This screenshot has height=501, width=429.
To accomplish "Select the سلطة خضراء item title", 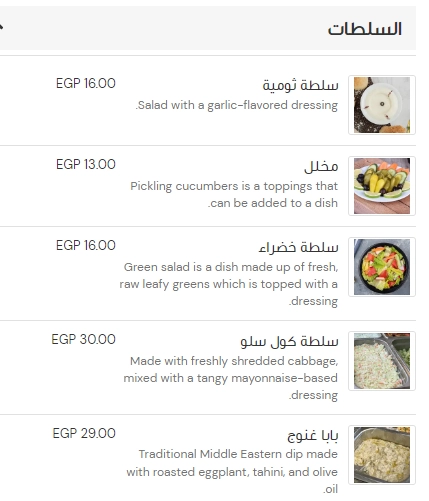I will [298, 247].
